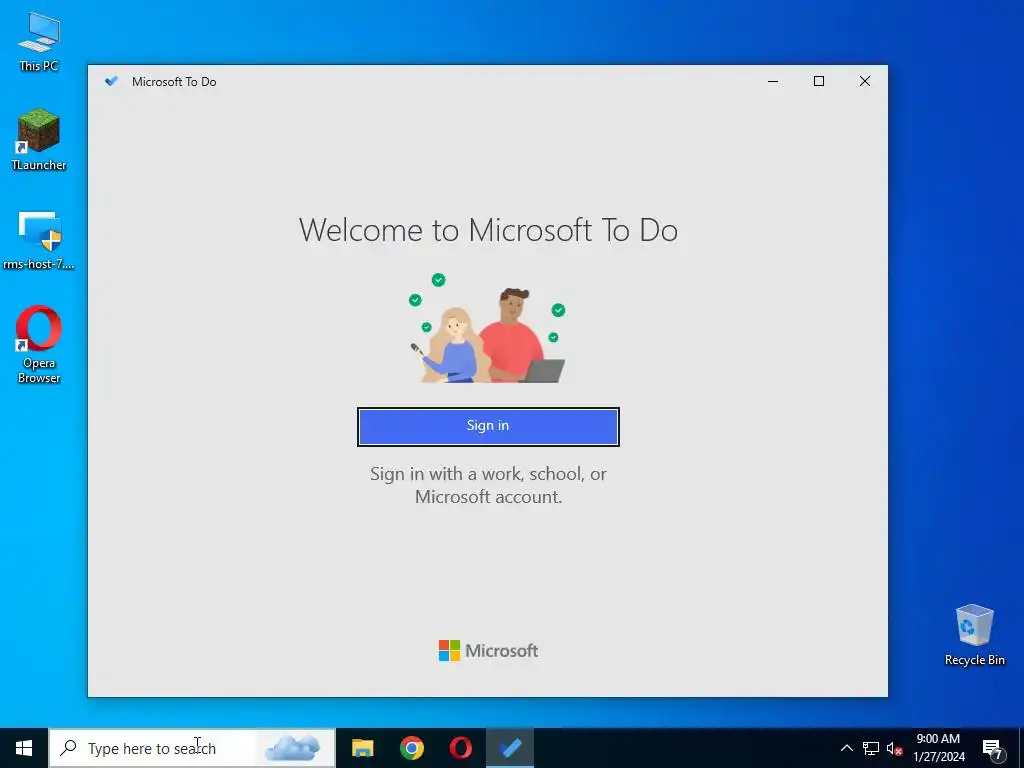Select Opera Browser desktop shortcut
The width and height of the screenshot is (1024, 768).
[x=39, y=344]
